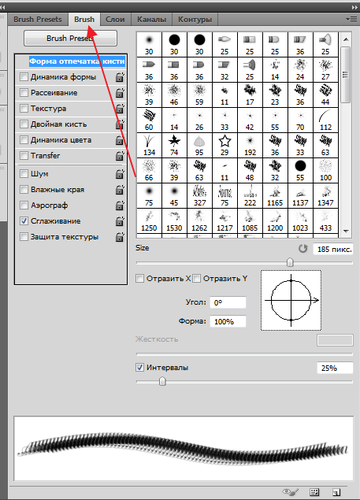Screen dimensions: 360x500
Task: Reset brush size with the circular arrow icon
Action: point(303,249)
